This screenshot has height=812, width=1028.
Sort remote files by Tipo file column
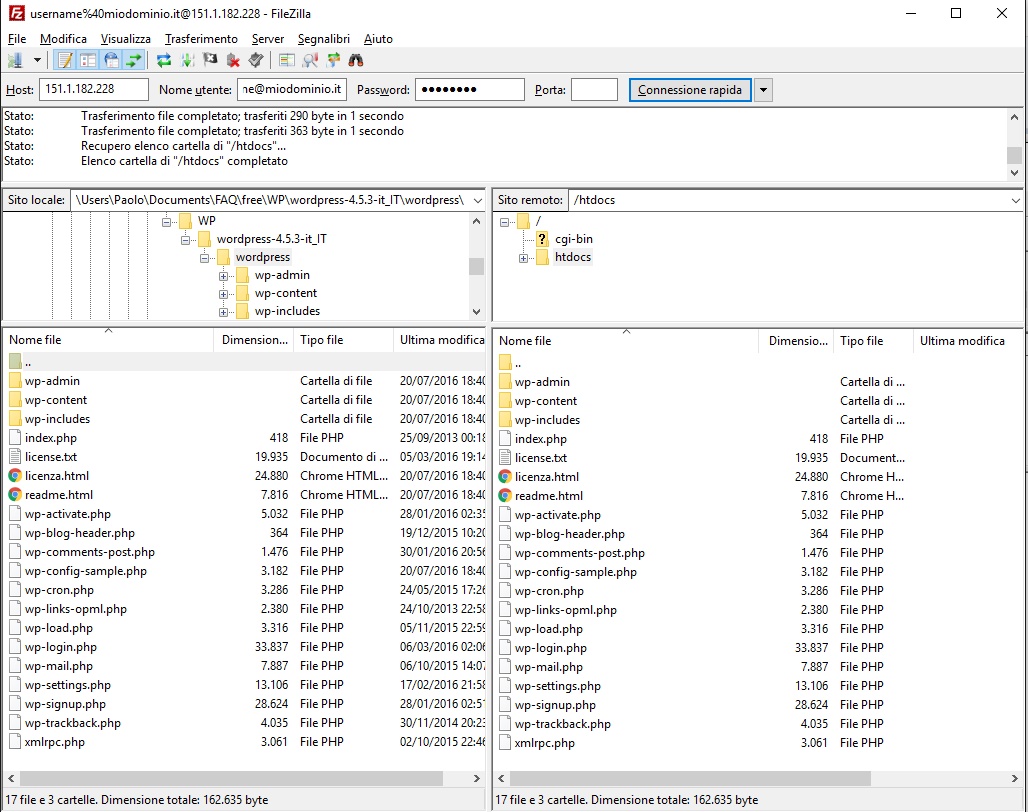[873, 341]
